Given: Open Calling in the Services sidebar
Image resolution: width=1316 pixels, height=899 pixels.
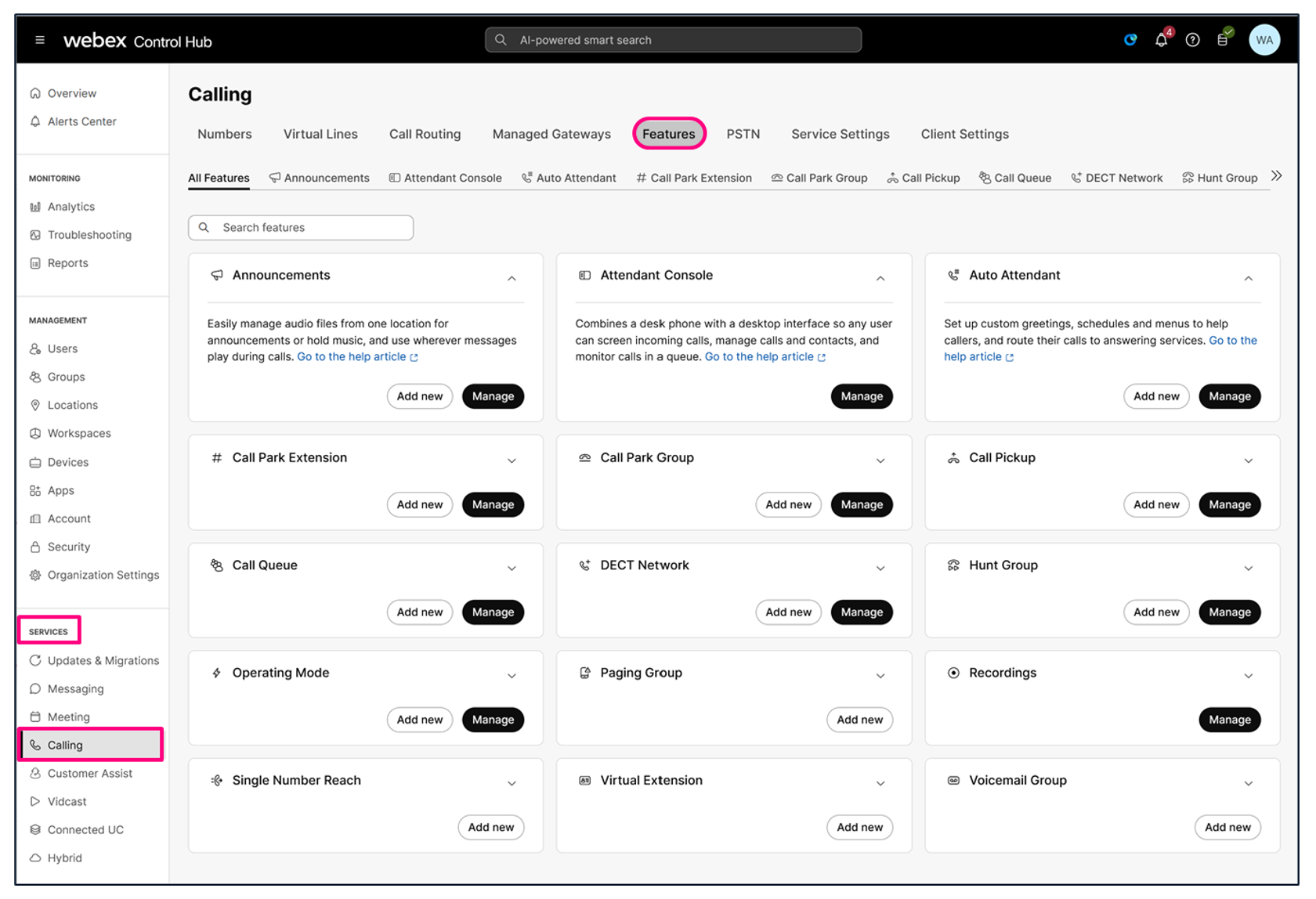Looking at the screenshot, I should pyautogui.click(x=91, y=745).
